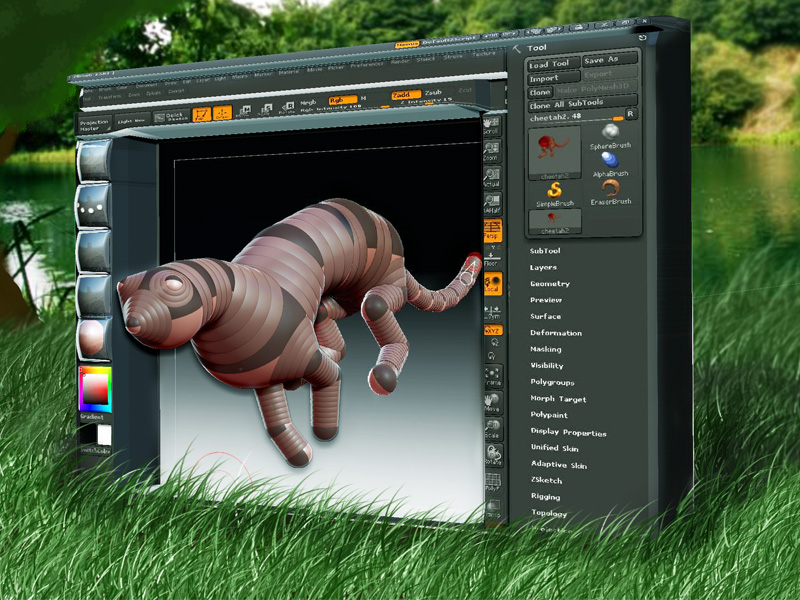The image size is (800, 600).
Task: Click the R restore button
Action: [x=631, y=114]
